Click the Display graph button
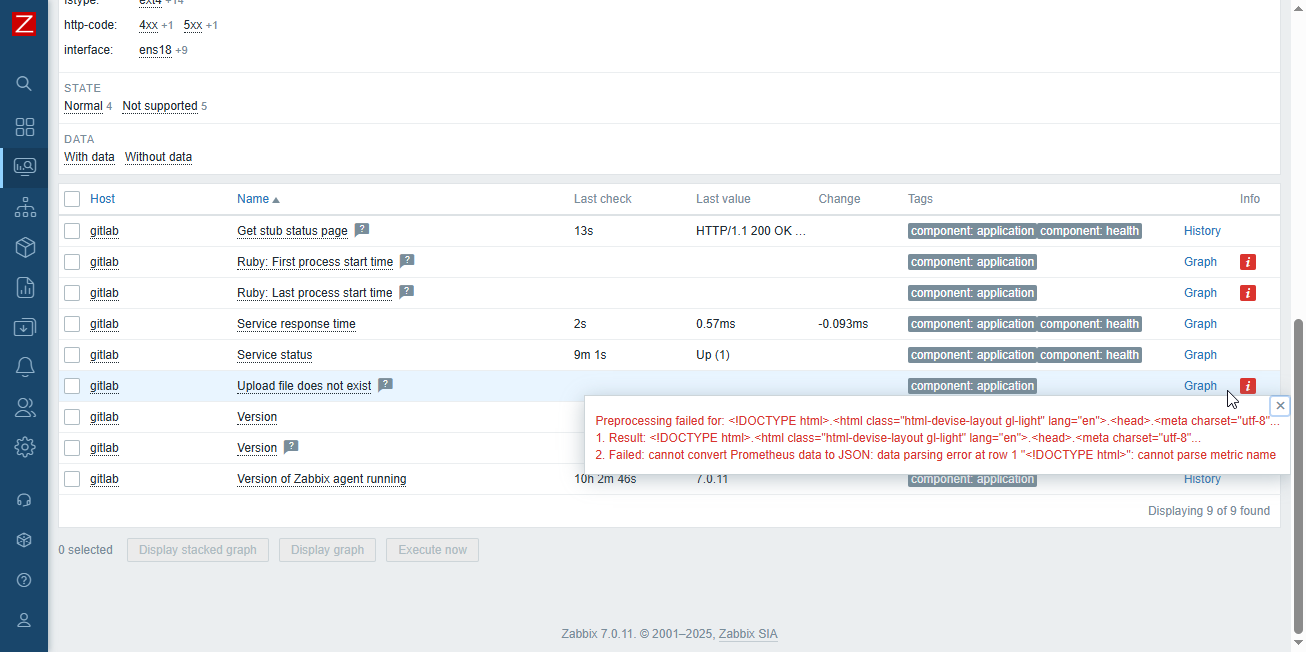1306x652 pixels. pos(328,550)
